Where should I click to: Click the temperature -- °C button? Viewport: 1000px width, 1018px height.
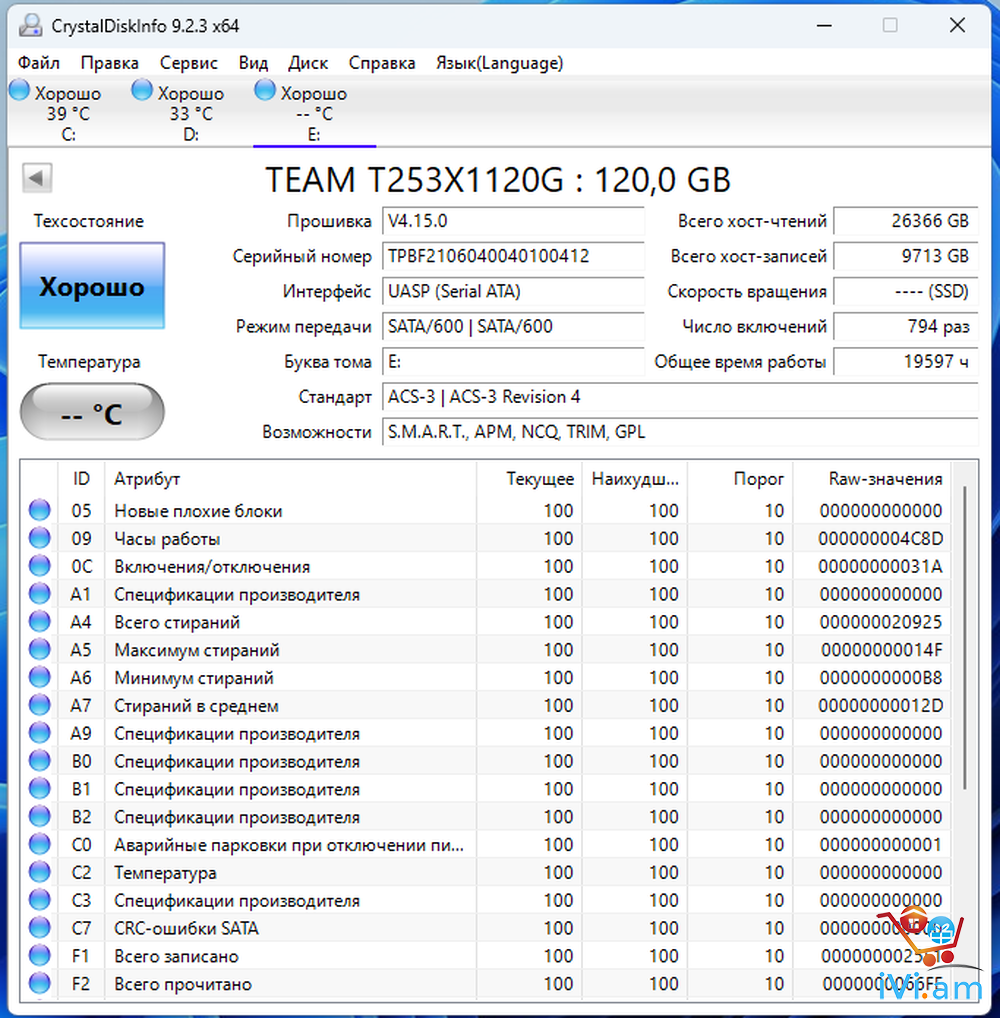click(92, 412)
